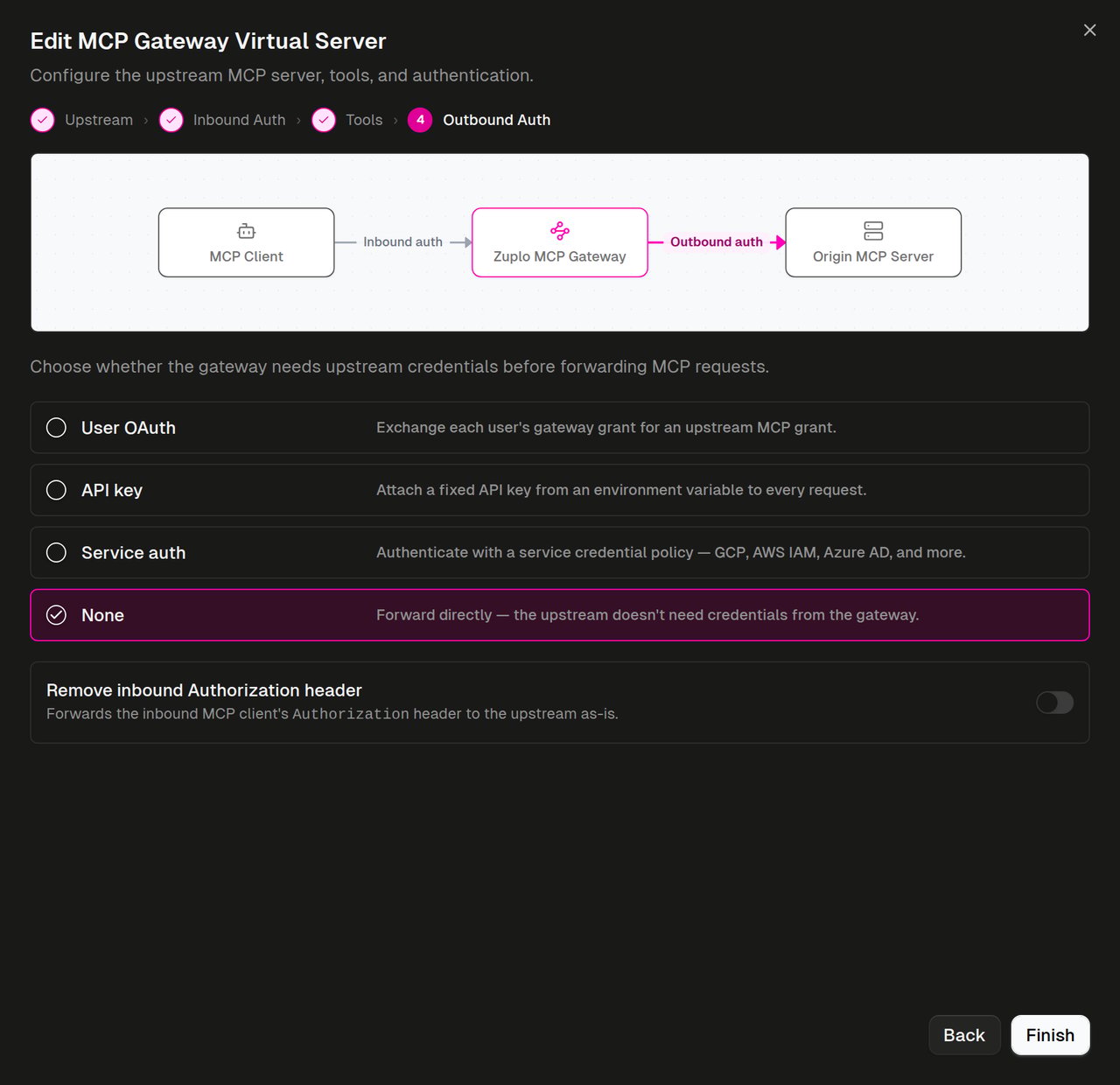Click the step number 4 badge
The image size is (1120, 1085).
tap(420, 120)
